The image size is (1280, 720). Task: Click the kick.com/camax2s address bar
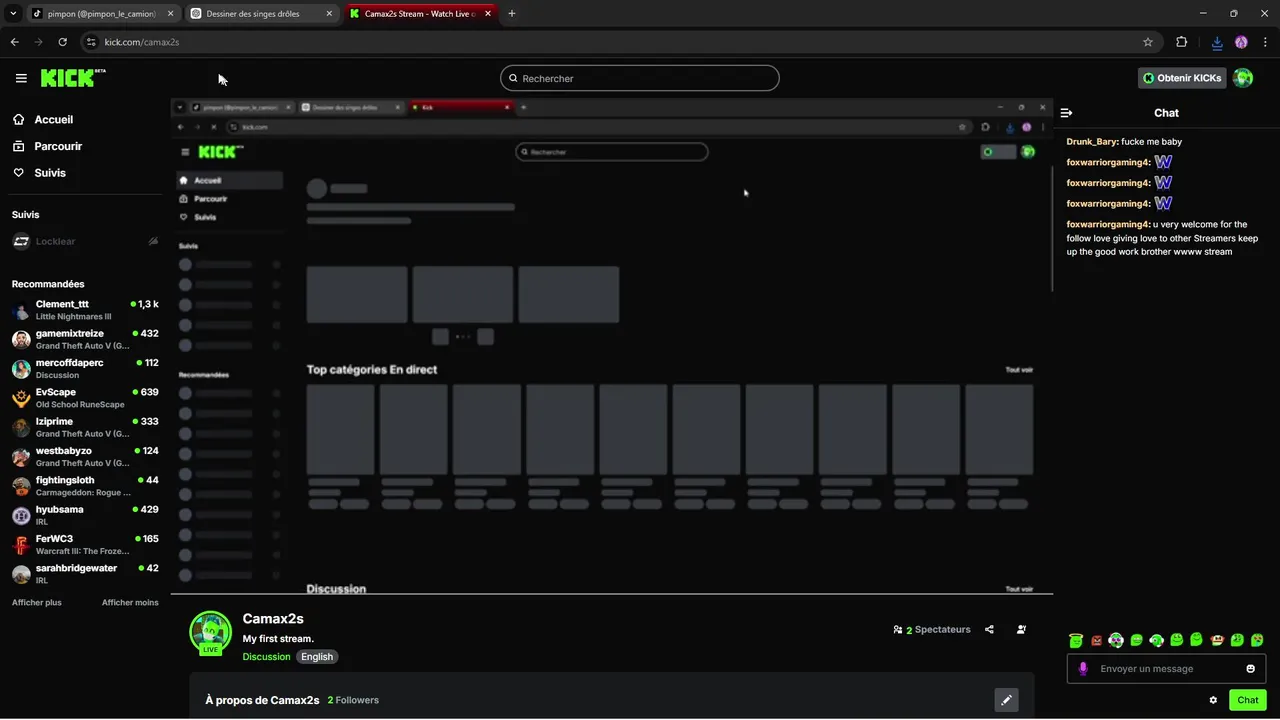(x=620, y=42)
